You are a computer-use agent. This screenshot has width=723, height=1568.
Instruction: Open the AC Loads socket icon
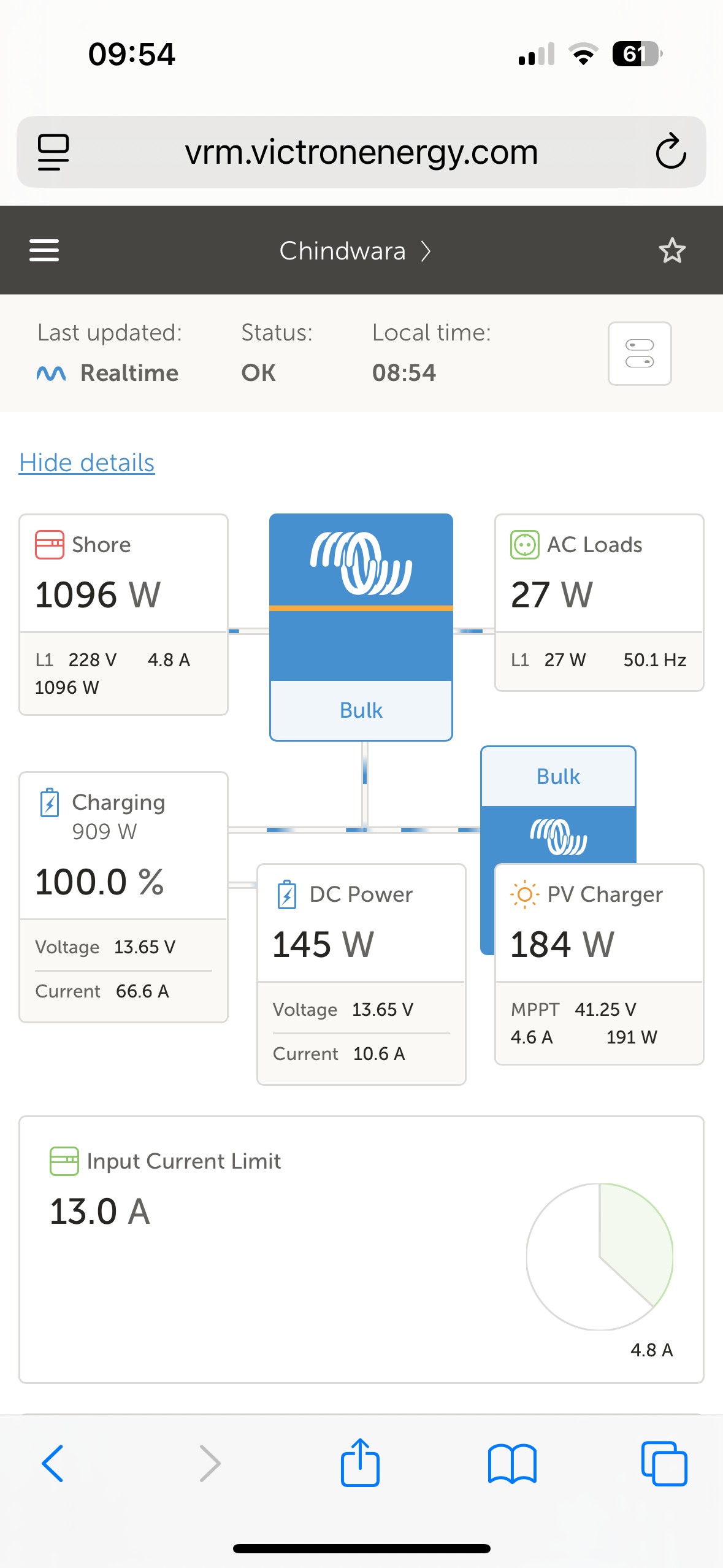(524, 545)
